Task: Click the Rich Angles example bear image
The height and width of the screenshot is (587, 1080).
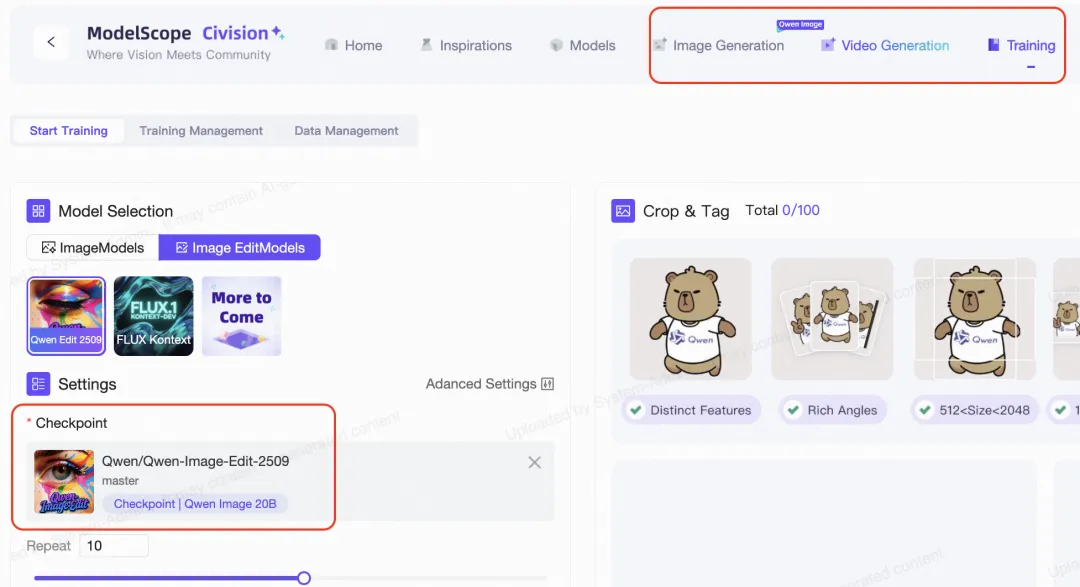Action: tap(832, 319)
